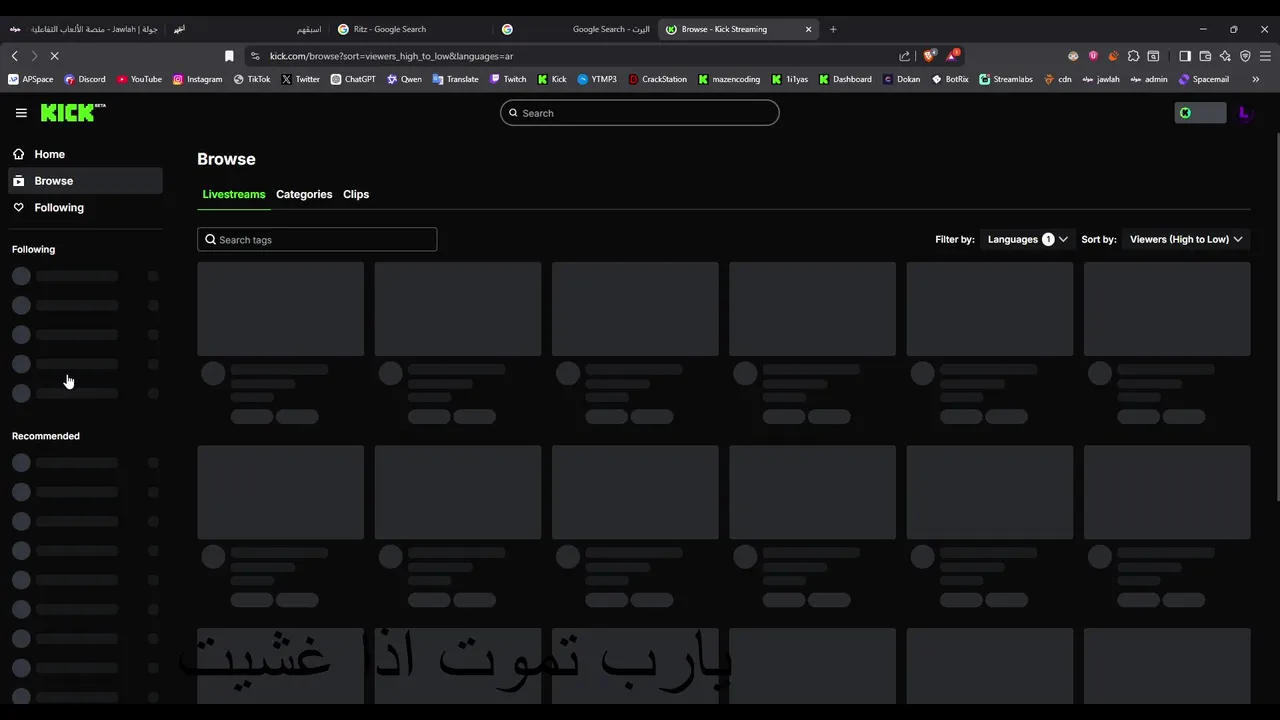The image size is (1280, 720).
Task: Switch to the Clips tab
Action: coord(356,194)
